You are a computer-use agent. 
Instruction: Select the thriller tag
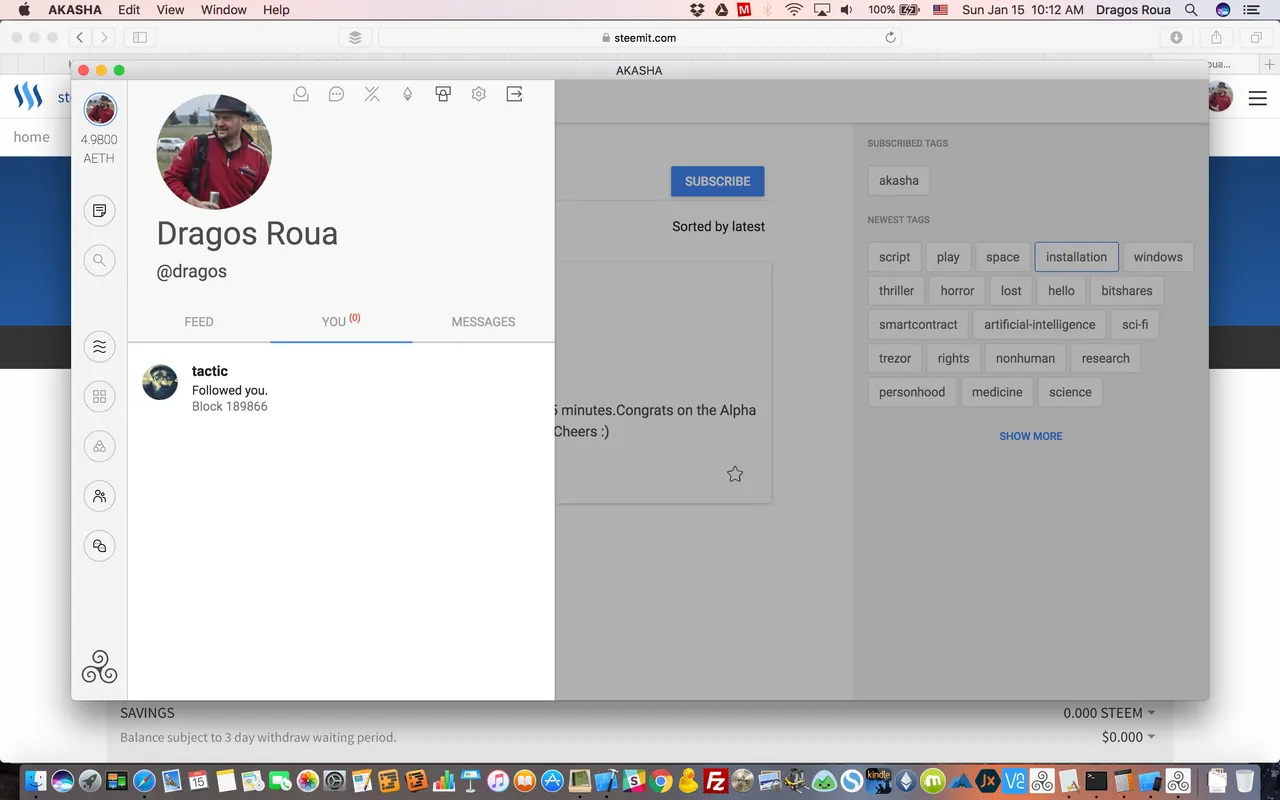tap(896, 291)
